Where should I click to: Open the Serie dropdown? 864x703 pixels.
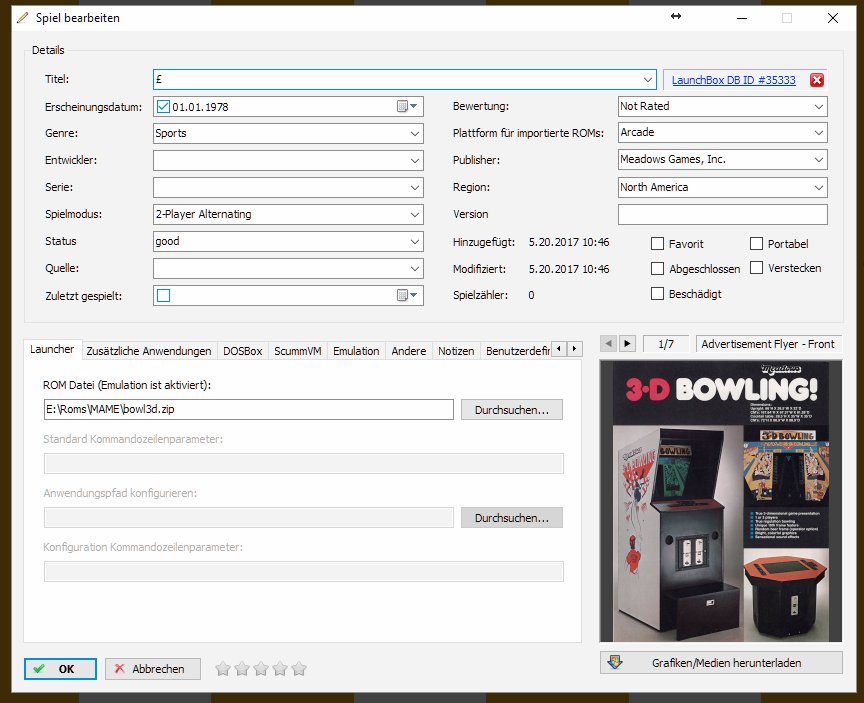click(x=415, y=187)
